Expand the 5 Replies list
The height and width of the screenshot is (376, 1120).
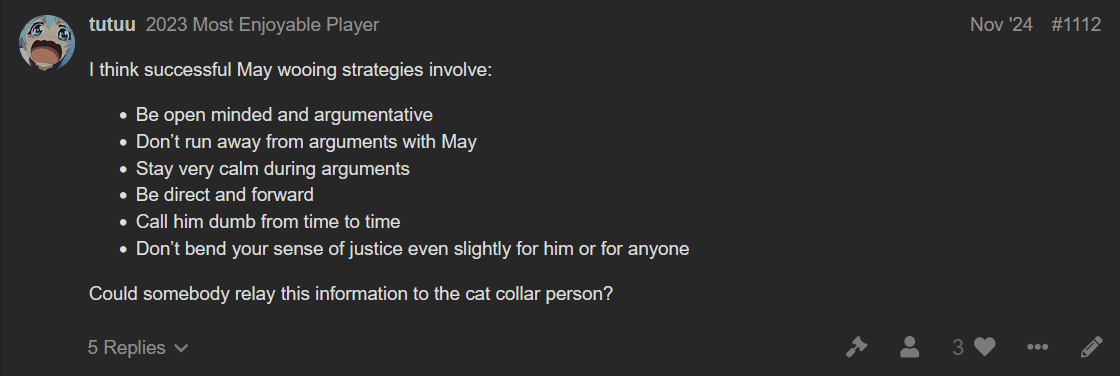click(138, 348)
